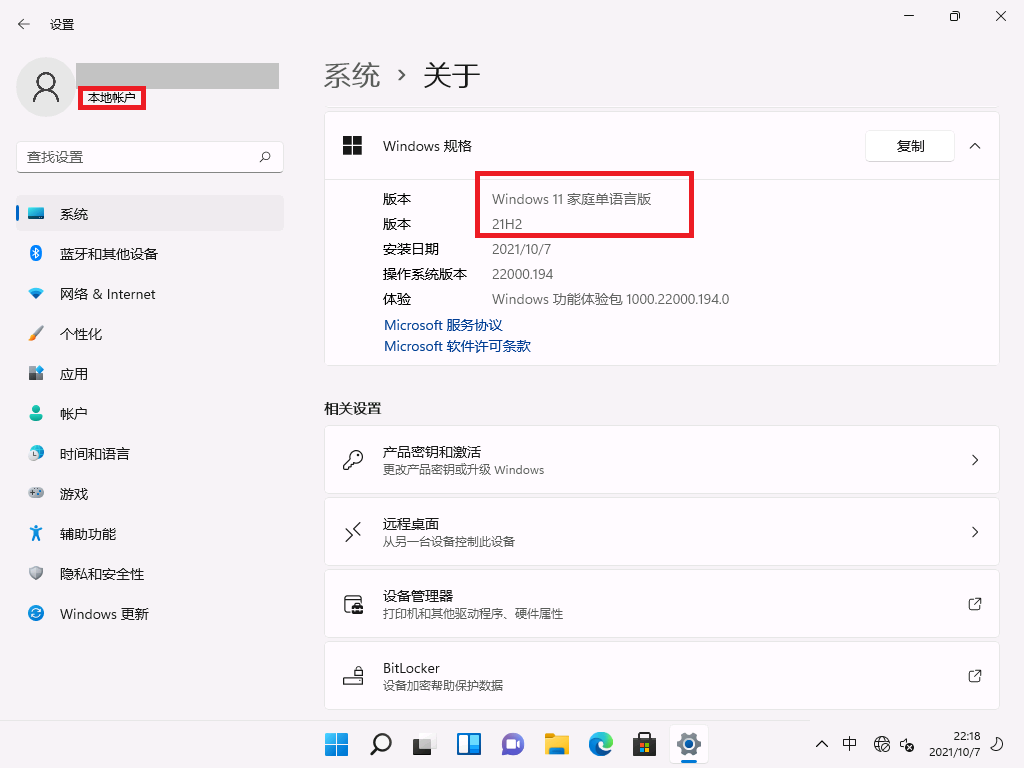
Task: Click the user avatar picture
Action: [x=46, y=87]
